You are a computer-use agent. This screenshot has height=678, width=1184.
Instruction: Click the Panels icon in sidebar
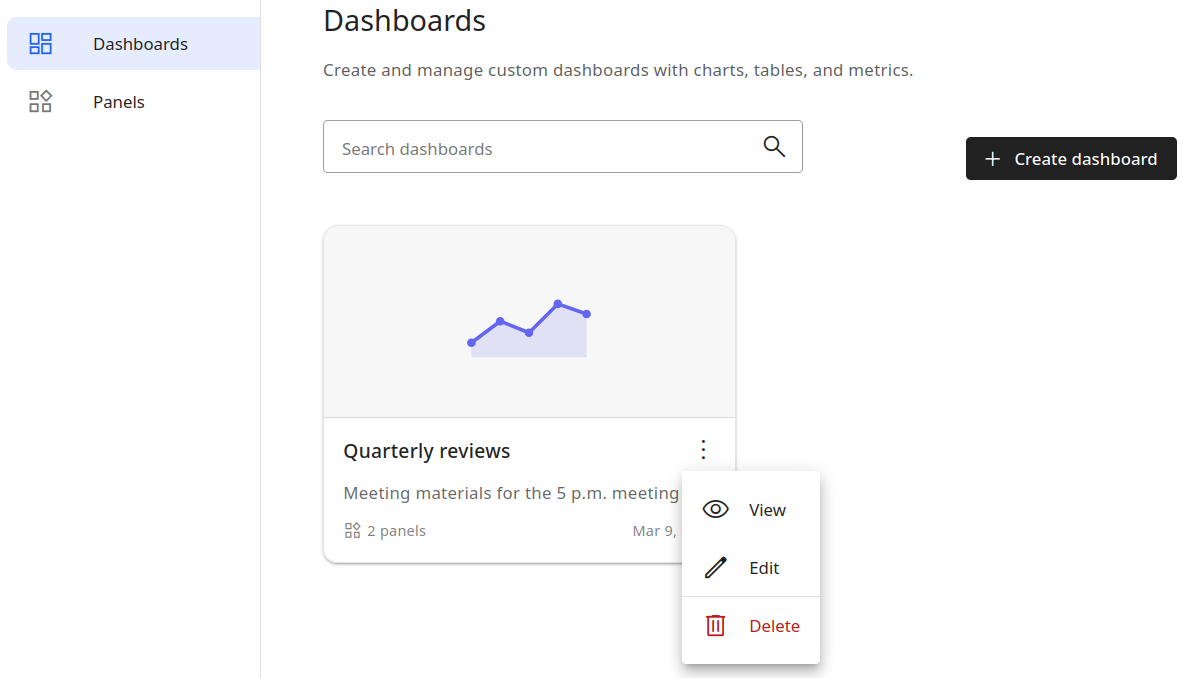41,102
